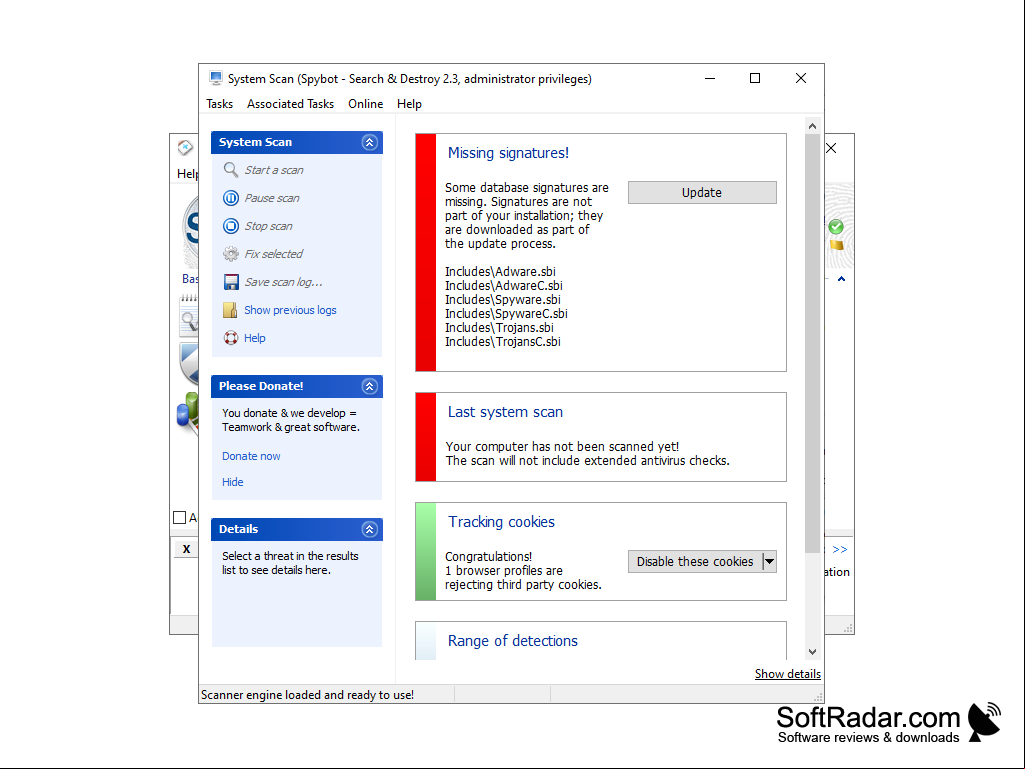Click the Stop scan label
Screen dimensions: 1025x769
[x=269, y=226]
